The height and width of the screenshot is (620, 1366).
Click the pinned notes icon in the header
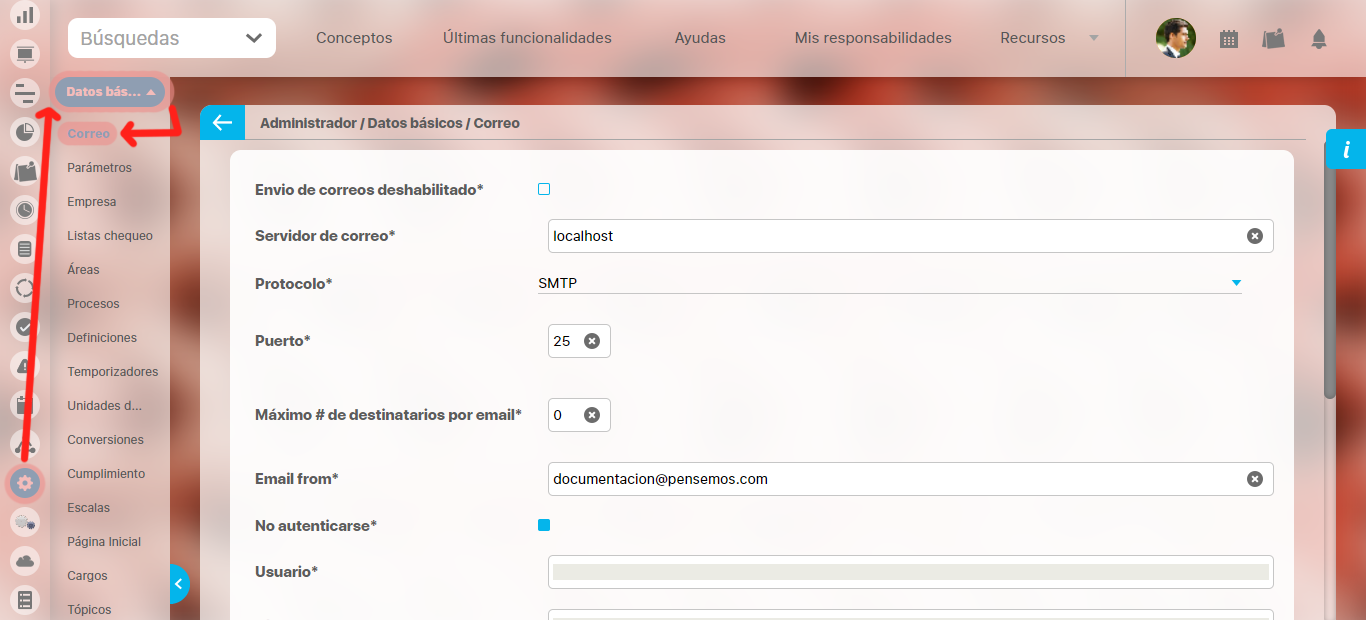click(x=1273, y=39)
